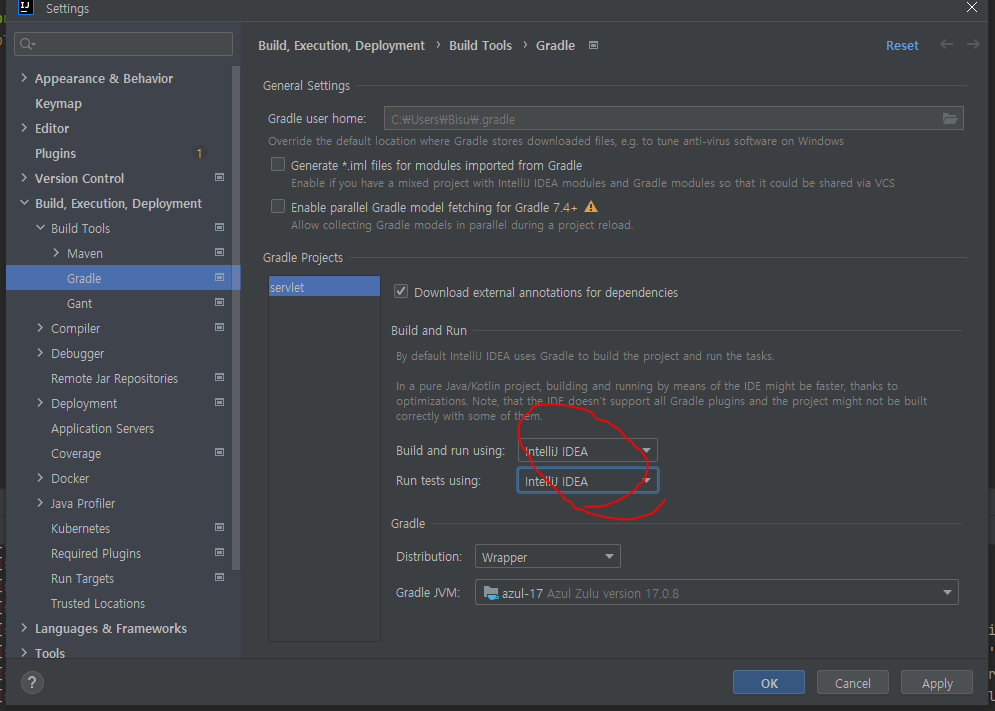Click Build Tools breadcrumb

point(480,46)
